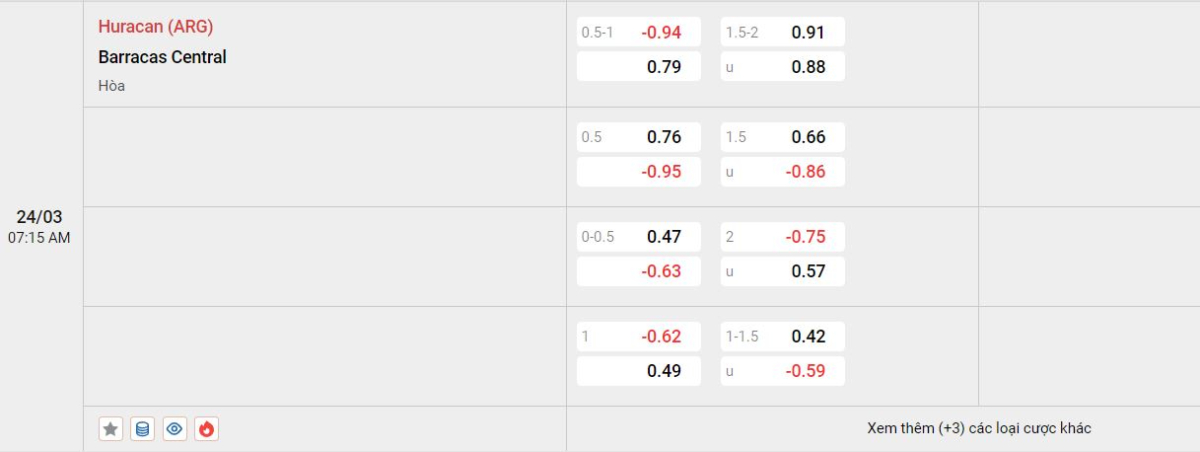Viewport: 1200px width, 452px height.
Task: Choose the -0.95 handicap odds
Action: coord(639,171)
